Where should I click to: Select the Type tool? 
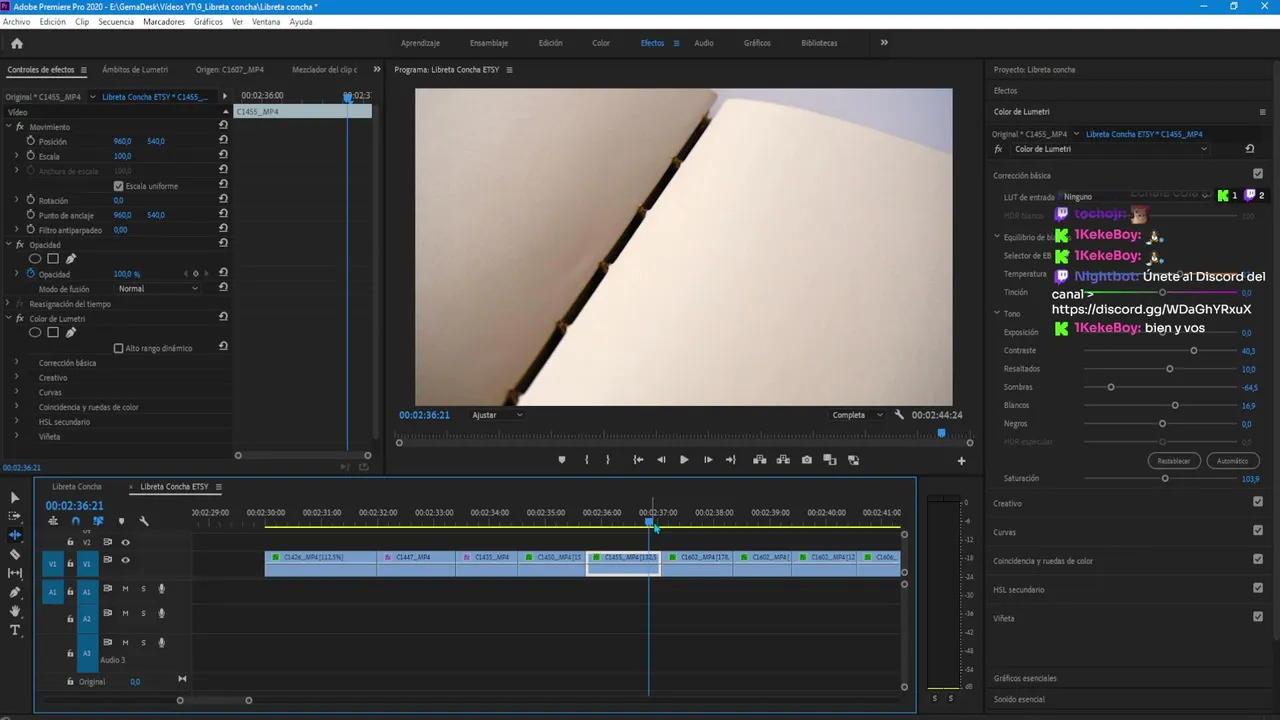[x=15, y=630]
